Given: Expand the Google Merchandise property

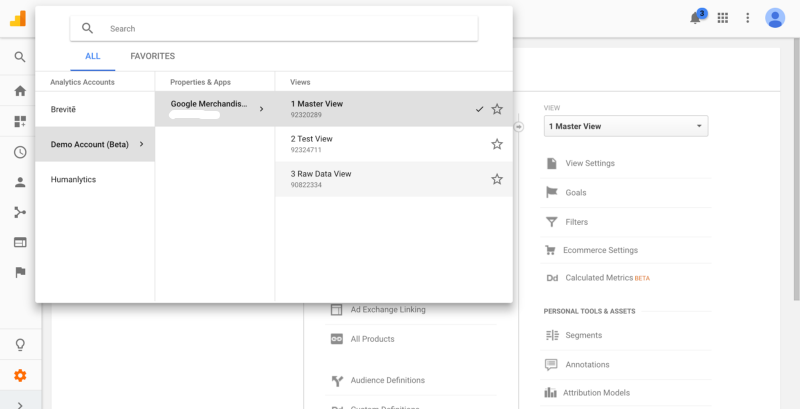Looking at the screenshot, I should pyautogui.click(x=215, y=109).
